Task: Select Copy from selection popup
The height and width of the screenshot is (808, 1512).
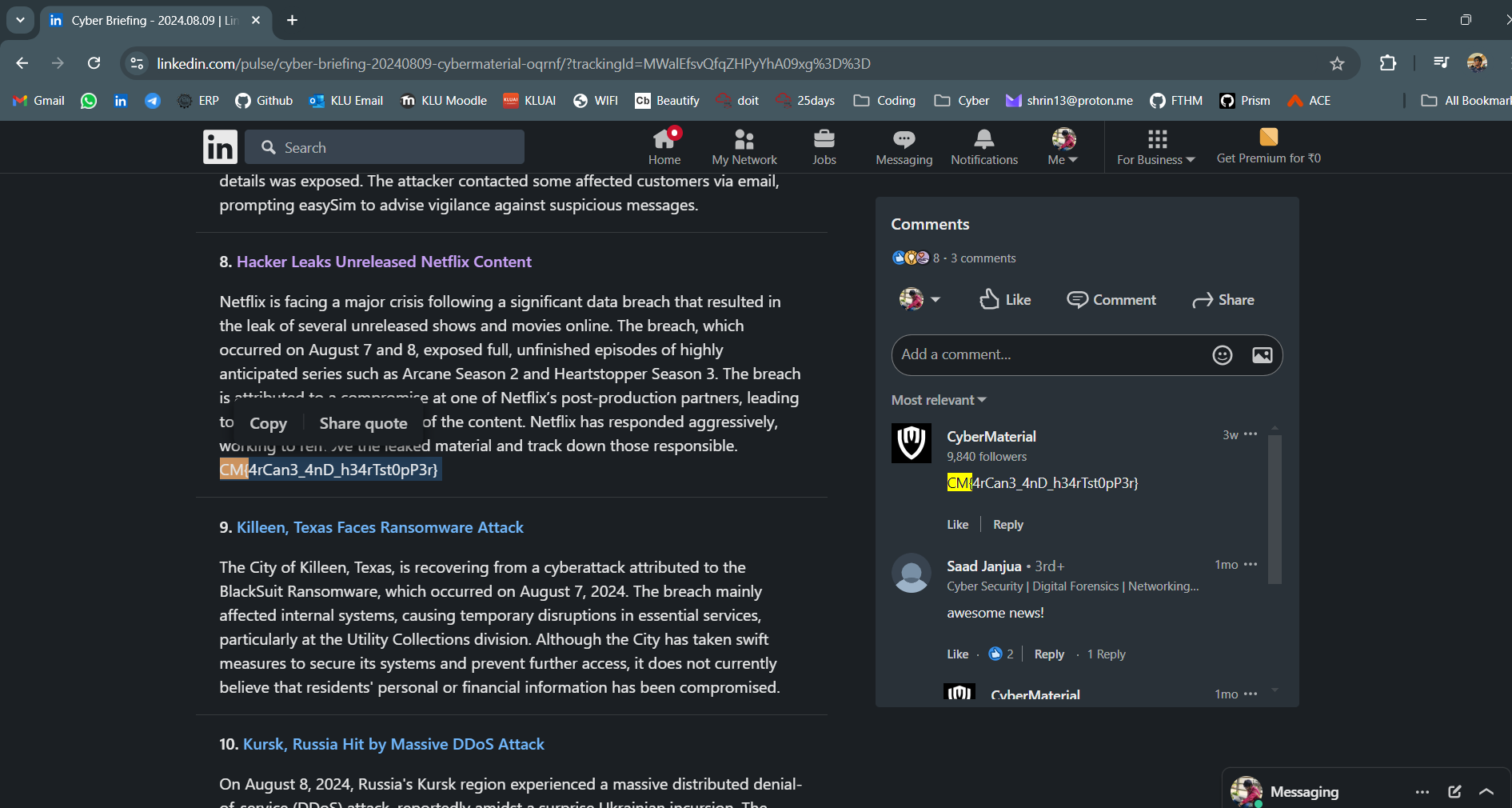Action: click(268, 424)
